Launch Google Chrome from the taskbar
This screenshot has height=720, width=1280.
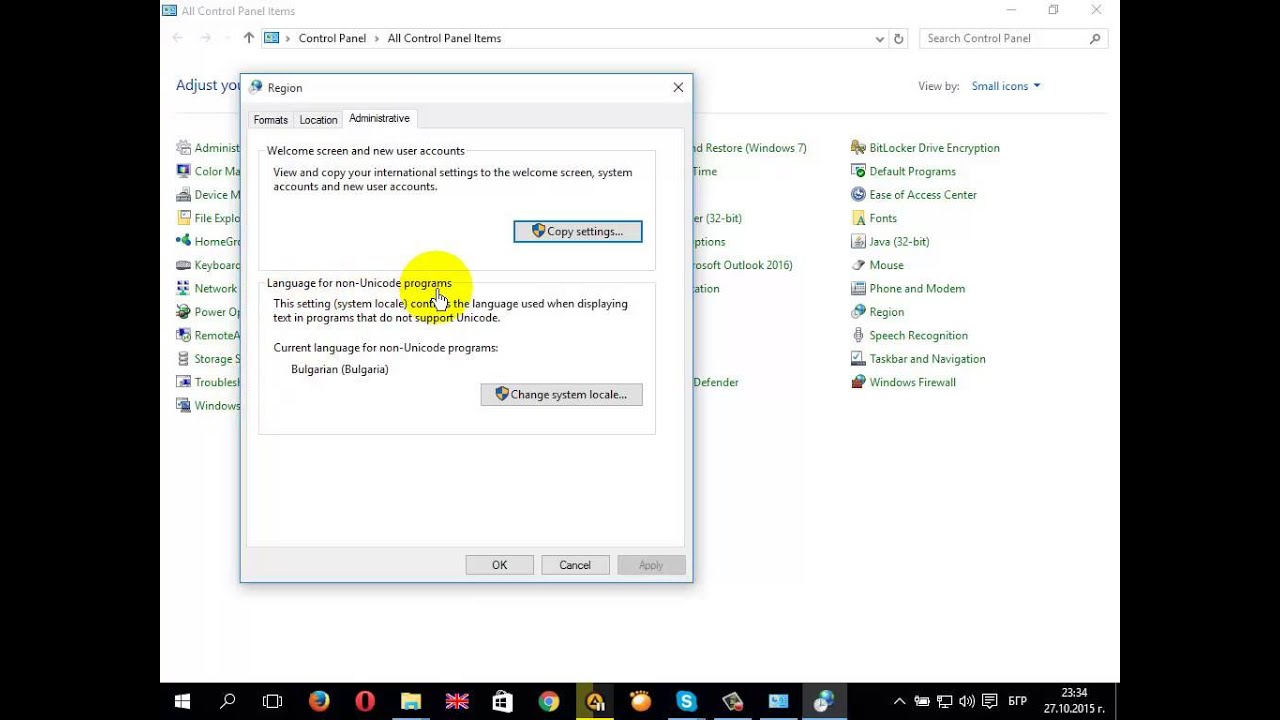(x=548, y=701)
